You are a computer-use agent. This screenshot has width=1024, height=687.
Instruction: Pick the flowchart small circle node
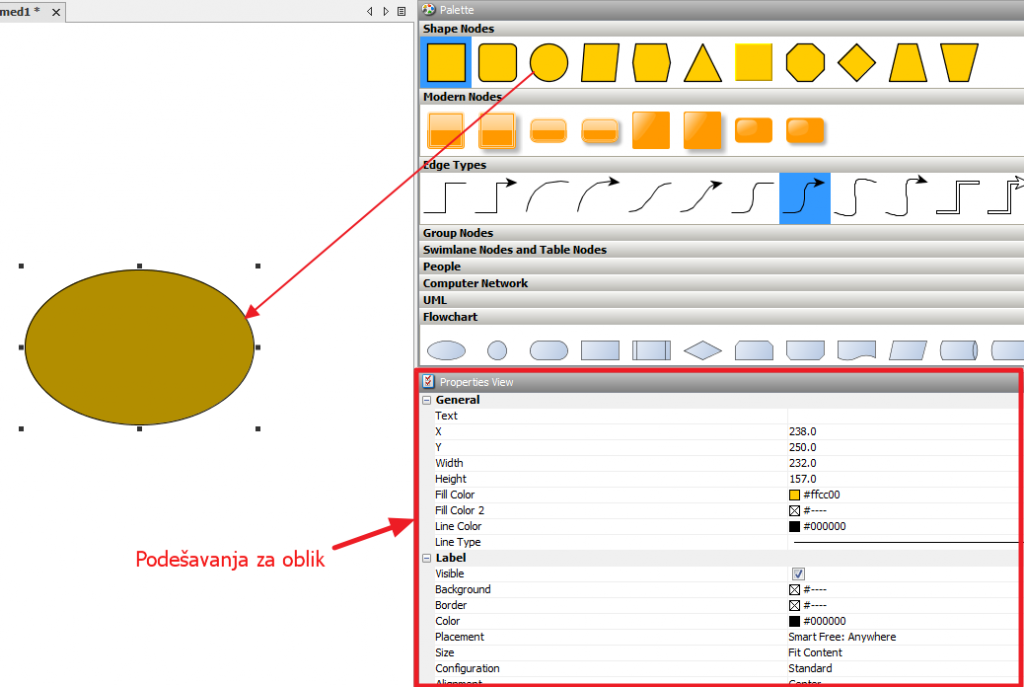point(497,351)
